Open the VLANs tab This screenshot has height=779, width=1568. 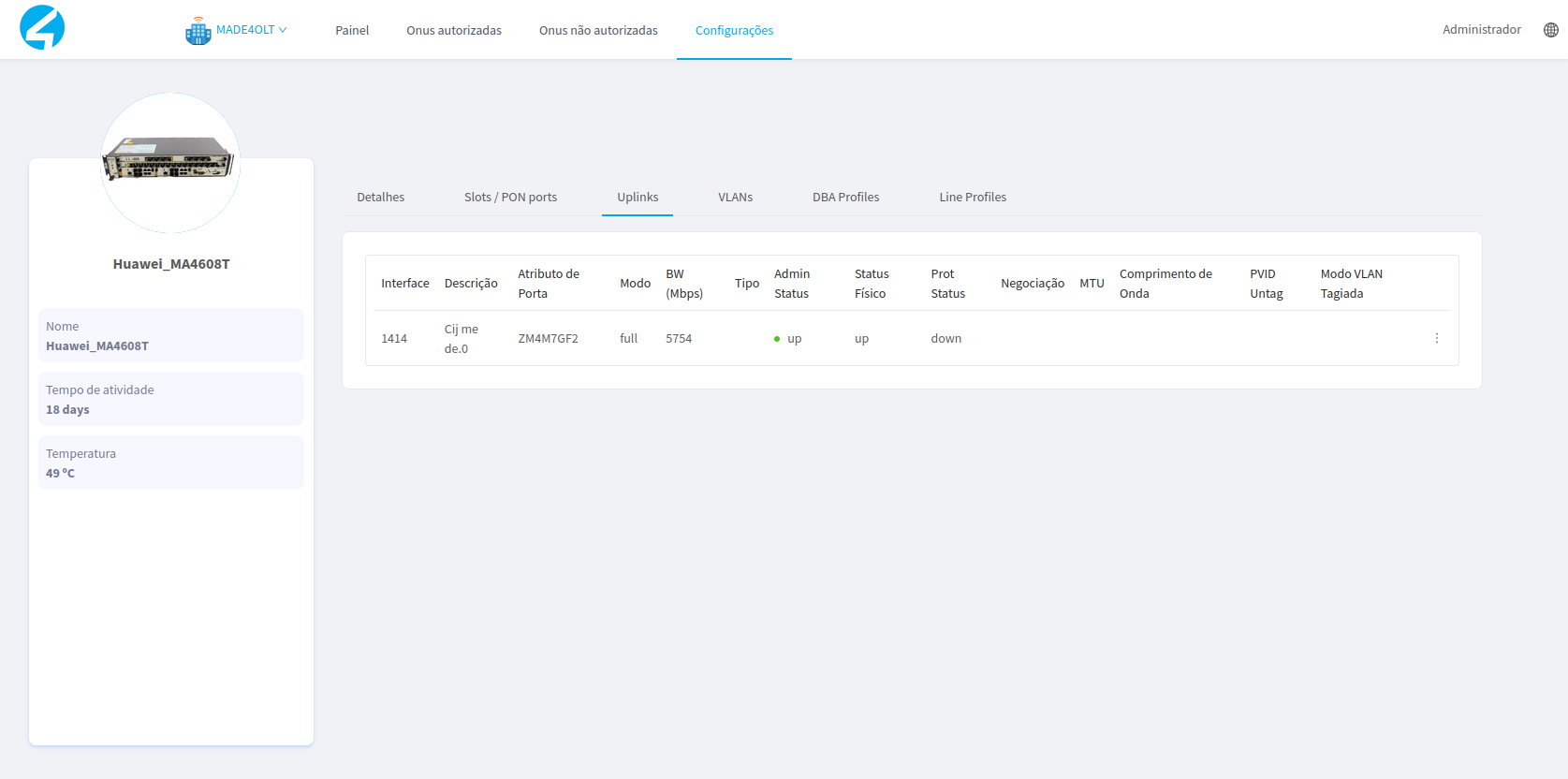[x=735, y=197]
